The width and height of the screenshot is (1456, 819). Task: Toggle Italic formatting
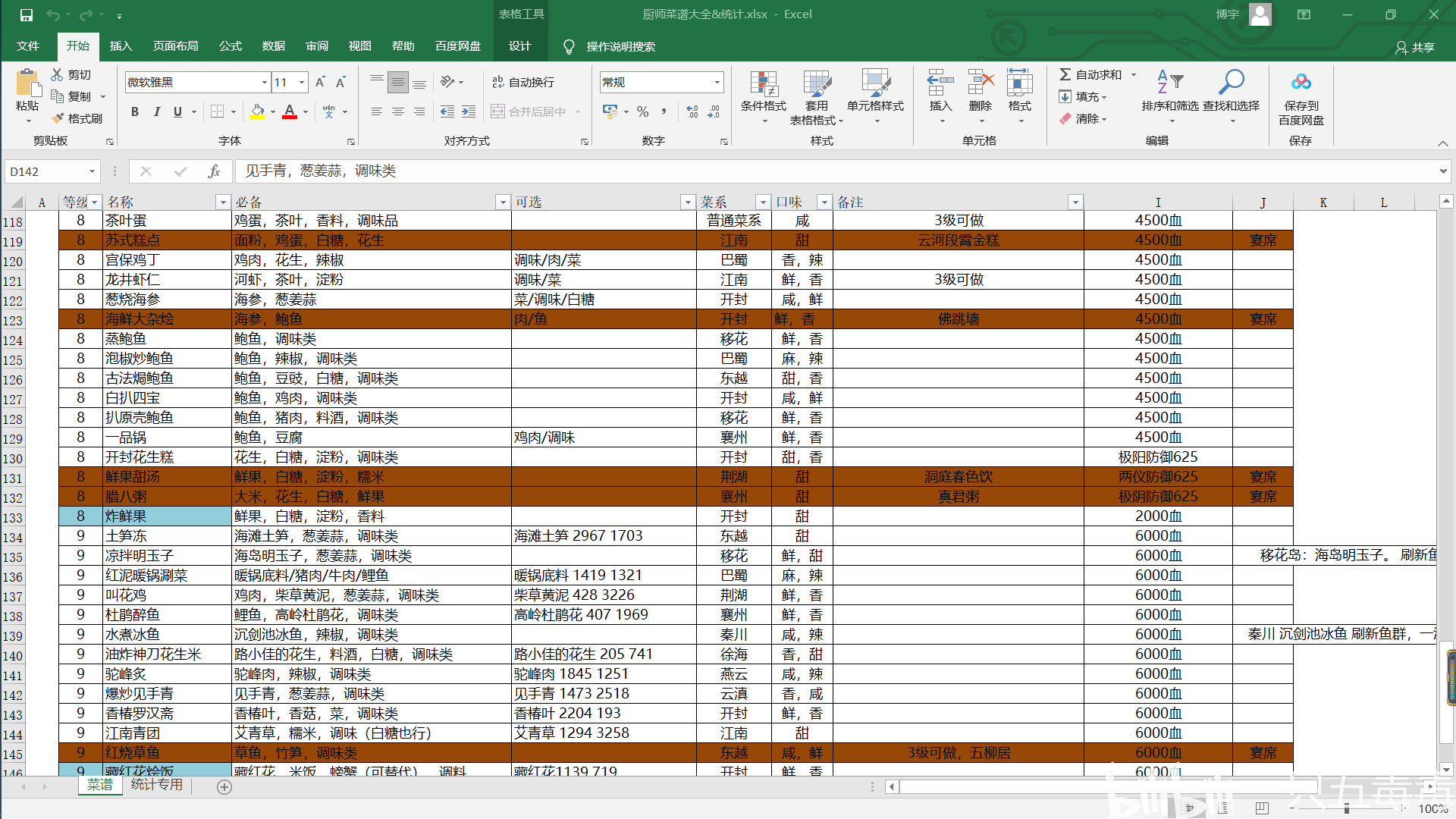coord(156,111)
